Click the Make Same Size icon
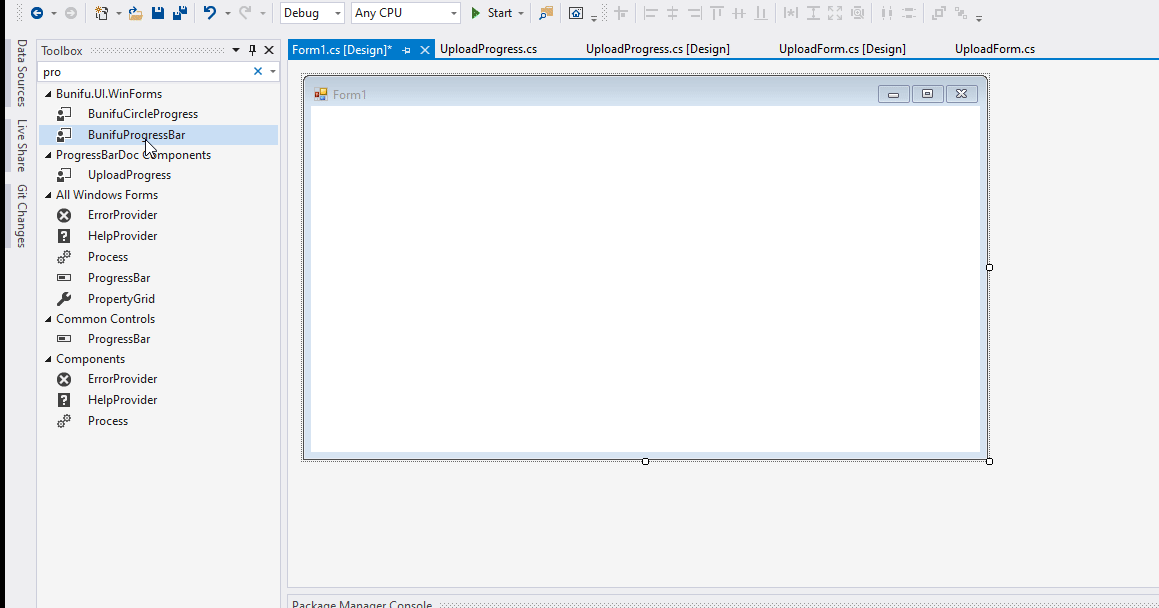1159x608 pixels. tap(835, 13)
